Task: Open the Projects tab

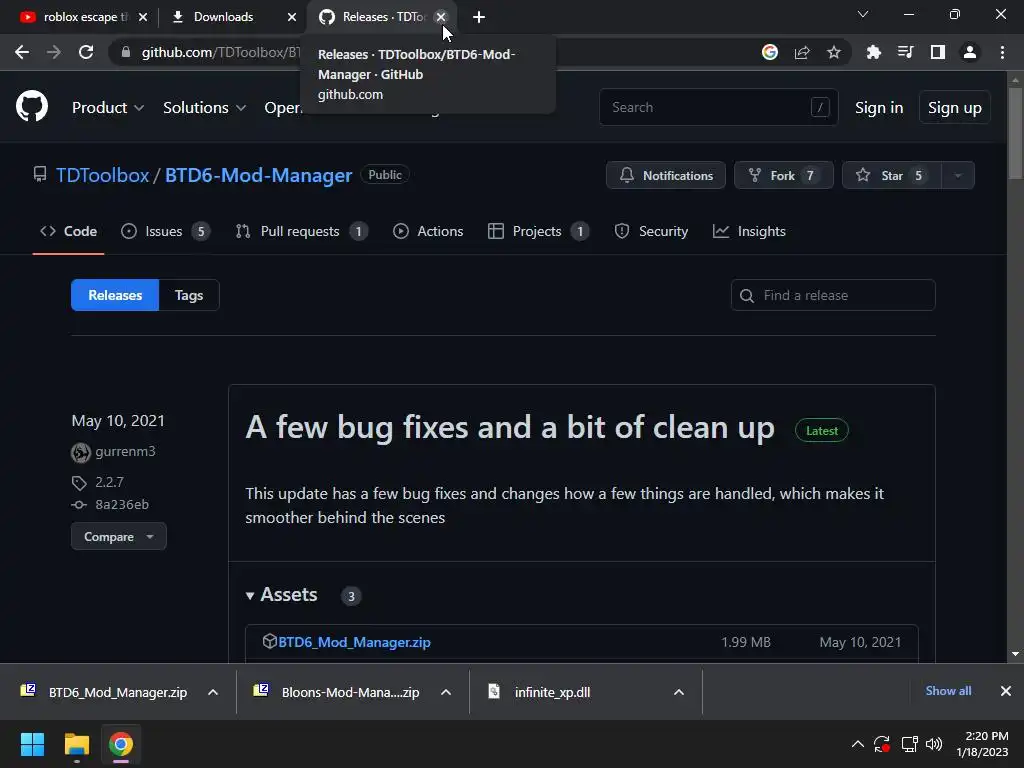Action: (539, 231)
